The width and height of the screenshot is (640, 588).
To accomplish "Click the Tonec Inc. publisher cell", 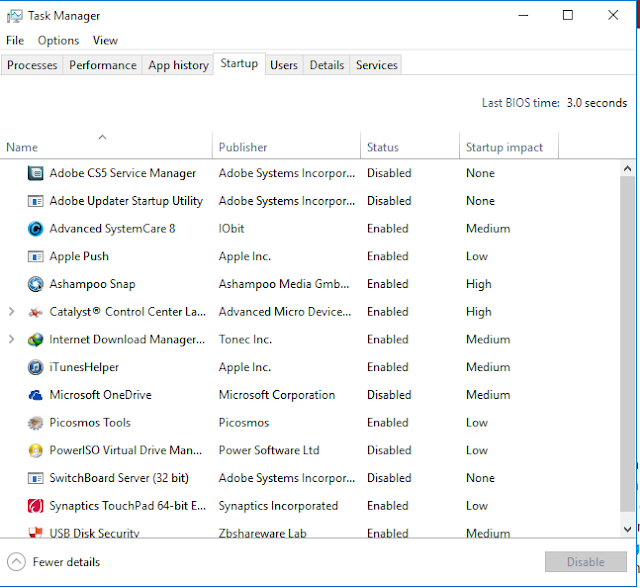I will (245, 339).
